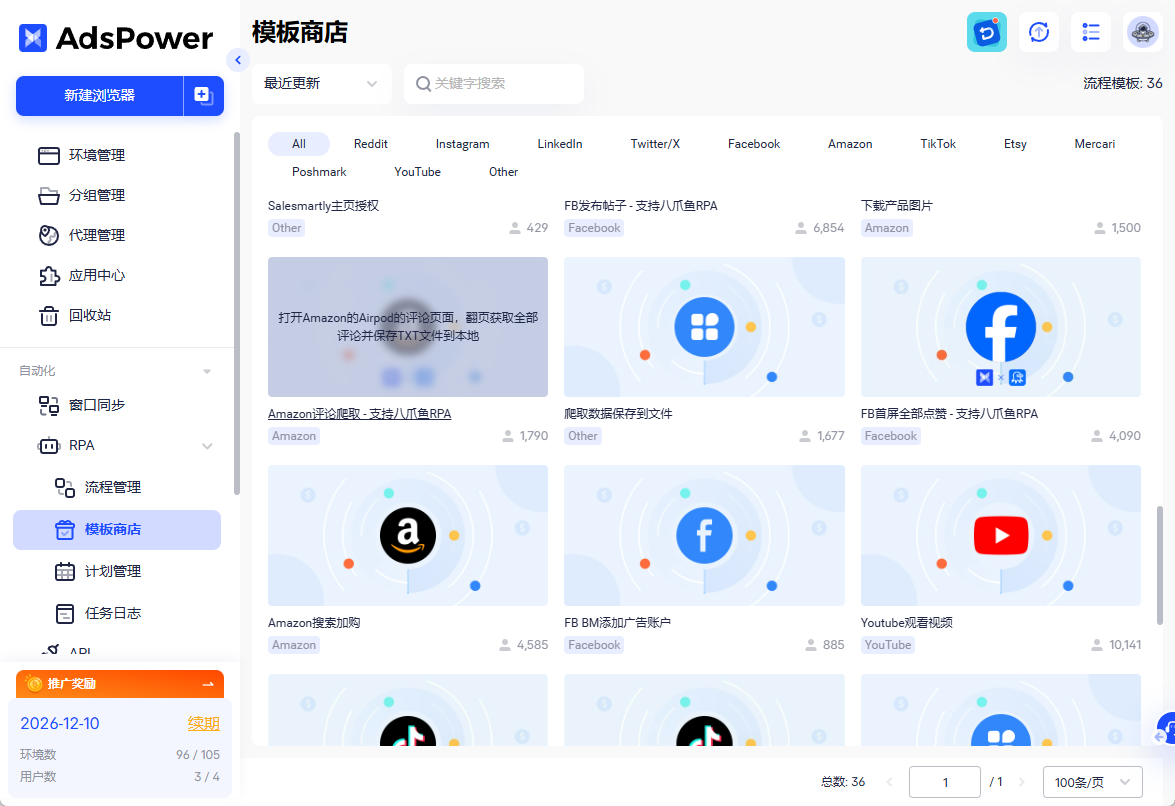The height and width of the screenshot is (806, 1175).
Task: Click the teal refresh icon in header
Action: tap(987, 32)
